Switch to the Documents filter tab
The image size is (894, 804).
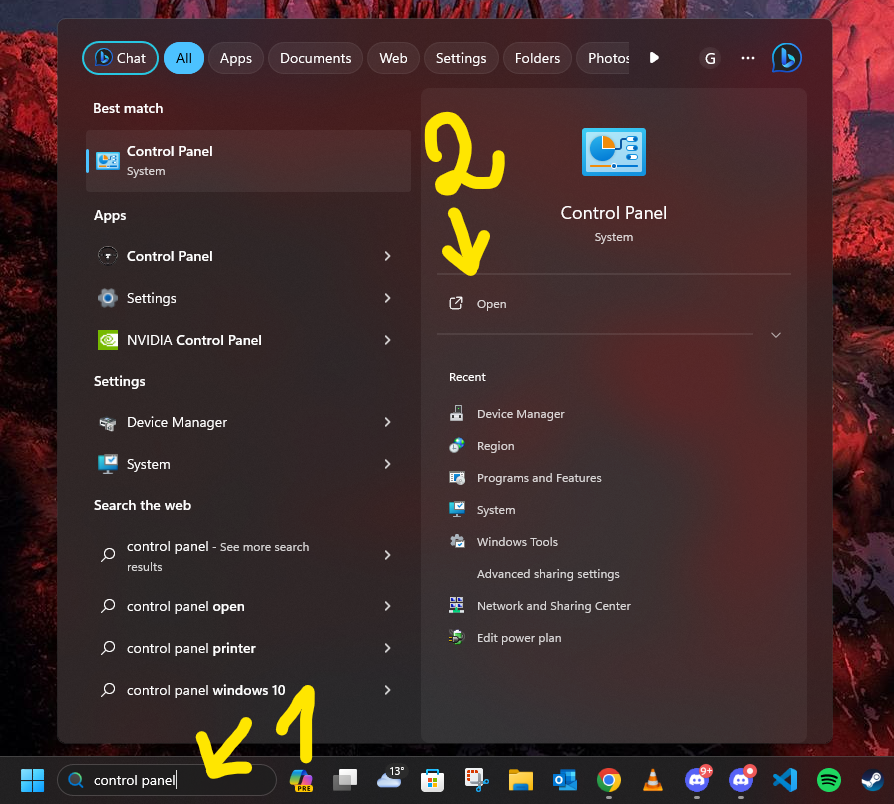pos(315,58)
